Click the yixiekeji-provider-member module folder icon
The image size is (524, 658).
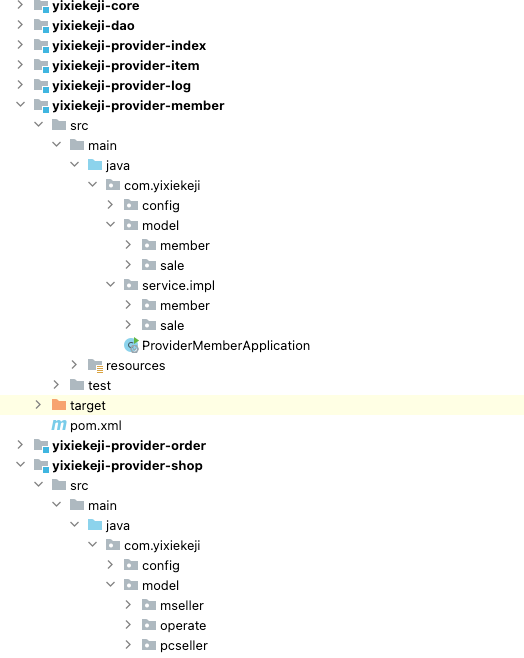[x=42, y=106]
